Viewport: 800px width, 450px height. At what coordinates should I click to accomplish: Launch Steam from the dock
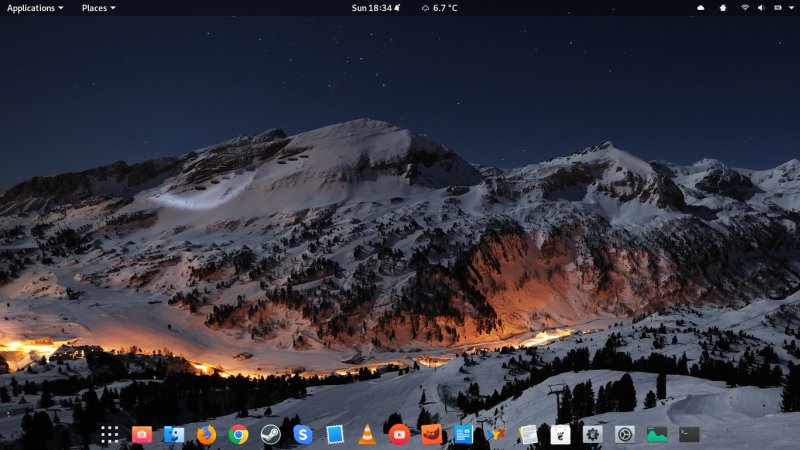[270, 434]
